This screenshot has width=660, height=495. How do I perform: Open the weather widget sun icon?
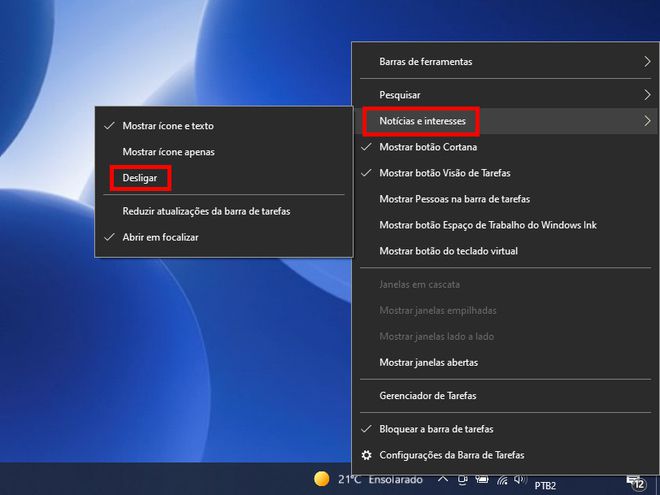point(322,479)
